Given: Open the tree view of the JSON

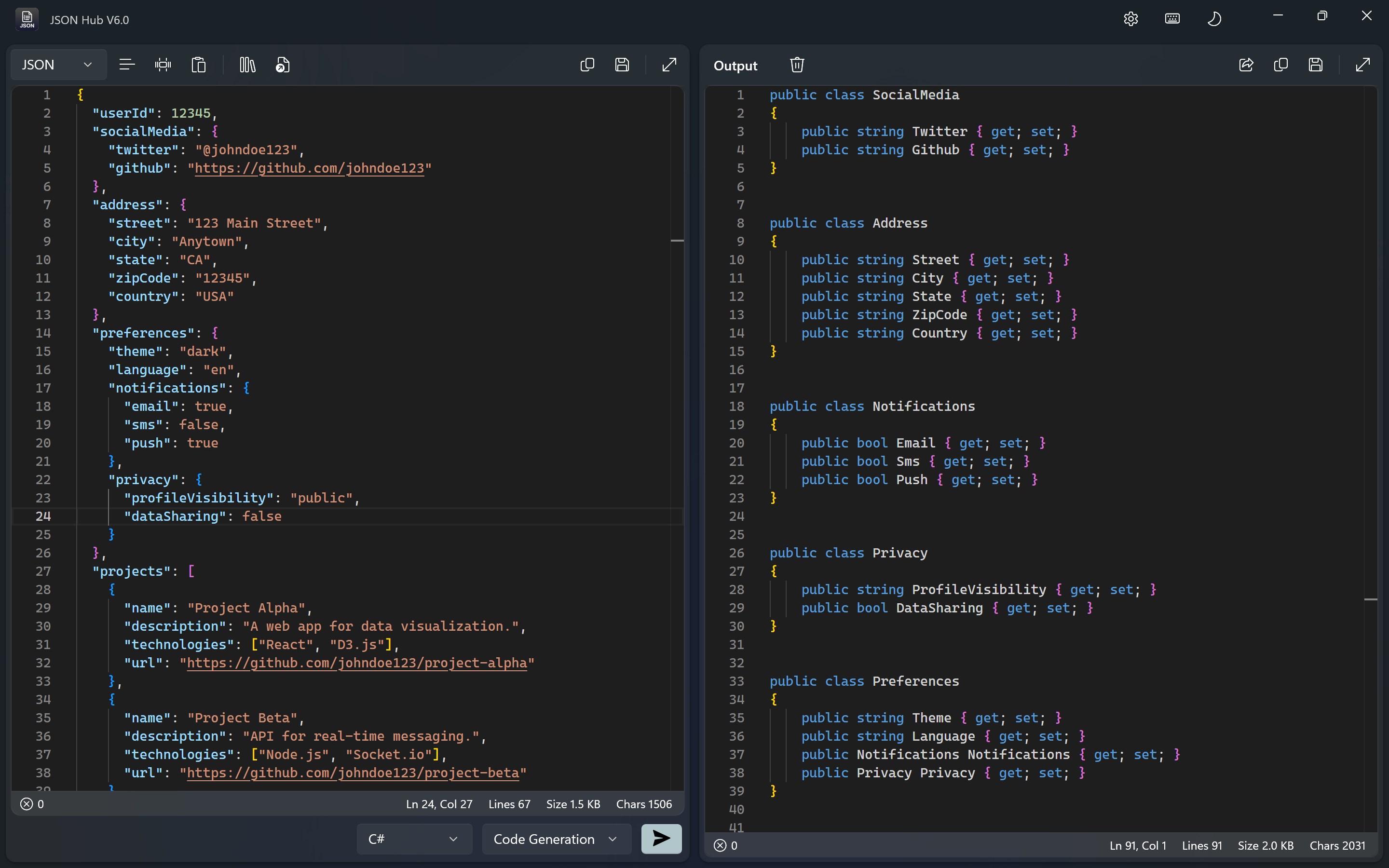Looking at the screenshot, I should click(x=246, y=64).
